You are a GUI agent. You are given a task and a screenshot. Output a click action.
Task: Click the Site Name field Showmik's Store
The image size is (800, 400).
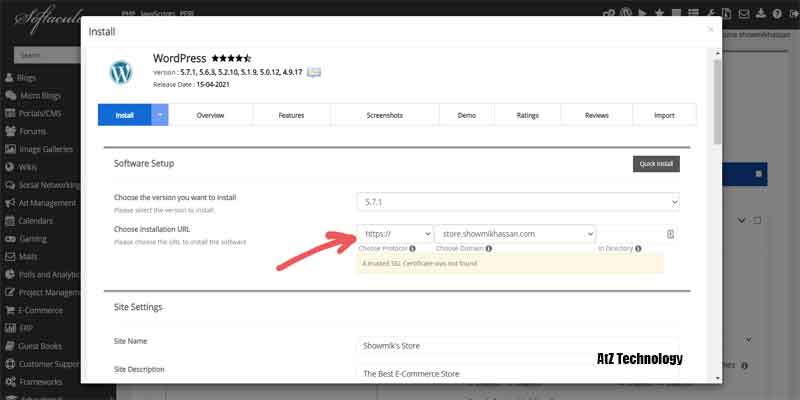tap(518, 345)
